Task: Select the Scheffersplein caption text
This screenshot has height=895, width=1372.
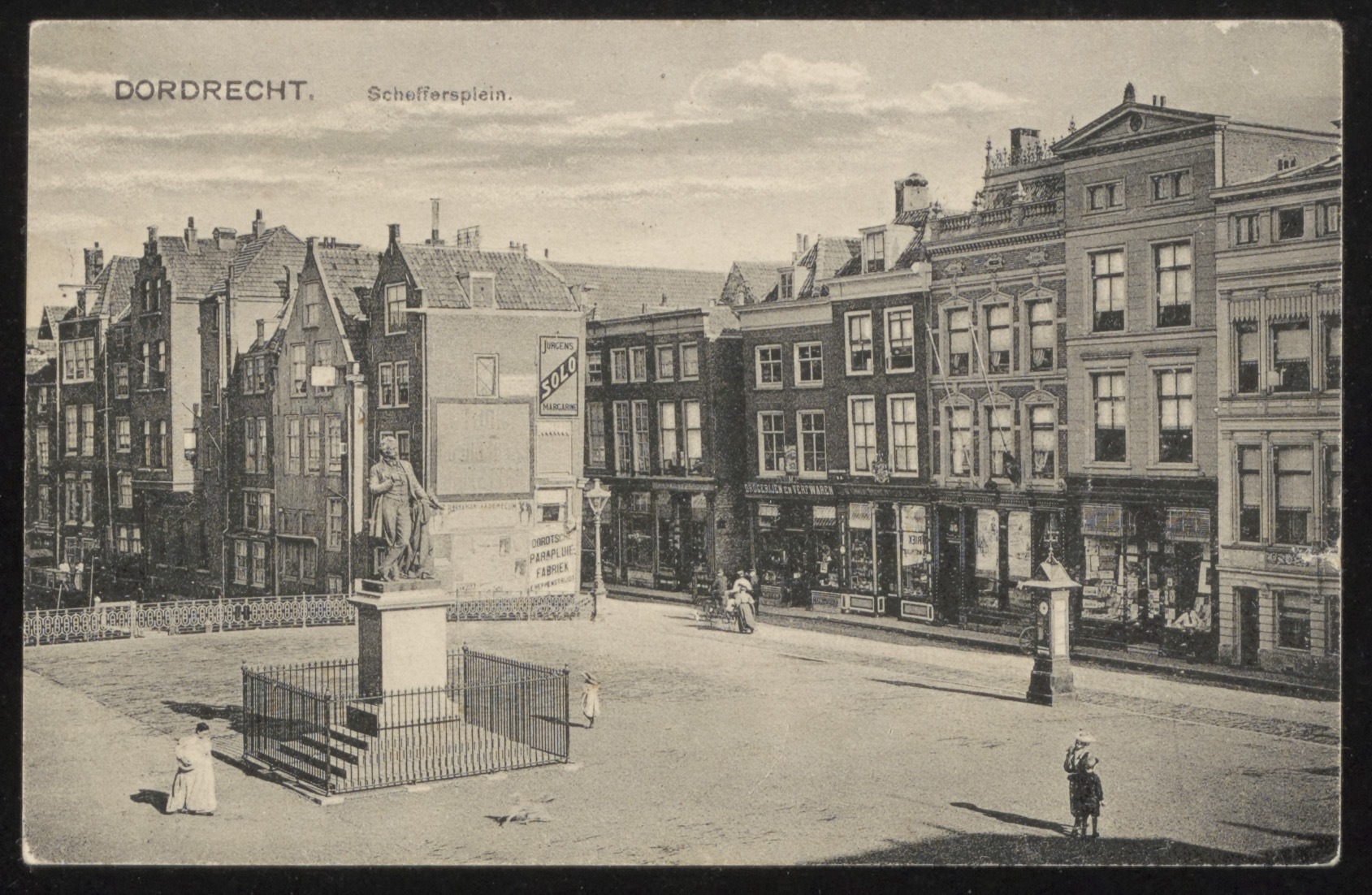Action: coord(439,93)
